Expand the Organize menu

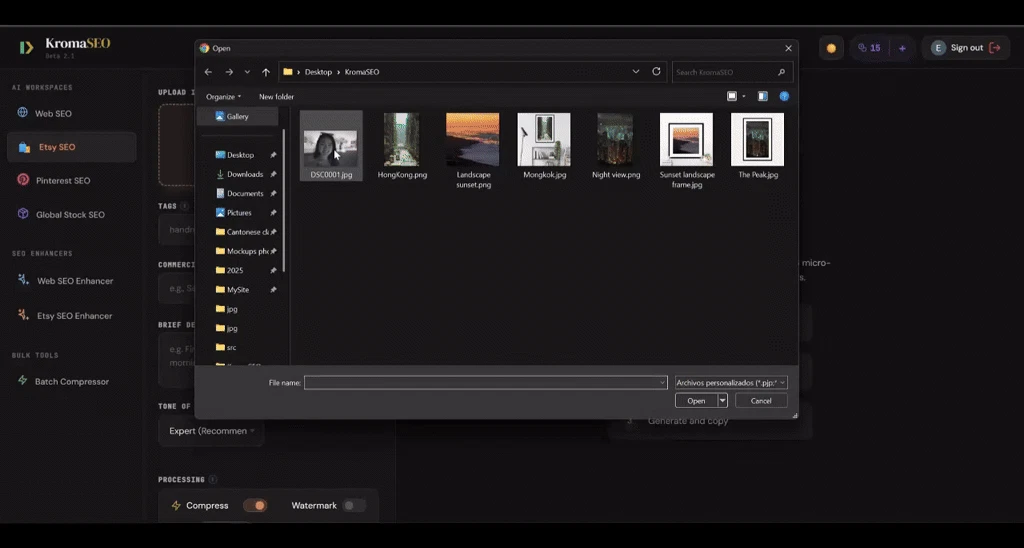[223, 97]
